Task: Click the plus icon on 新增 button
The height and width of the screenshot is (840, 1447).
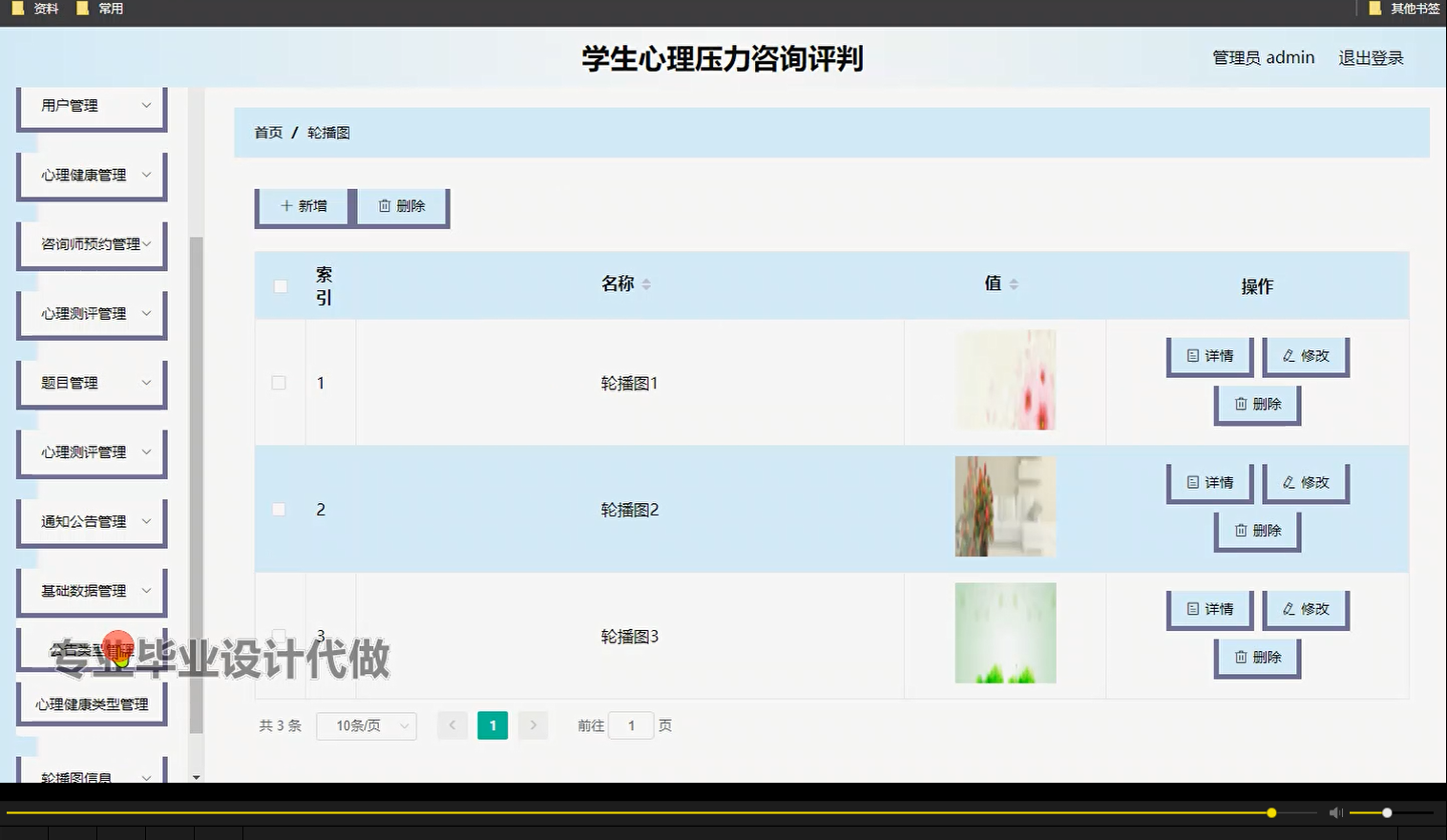Action: [x=285, y=205]
